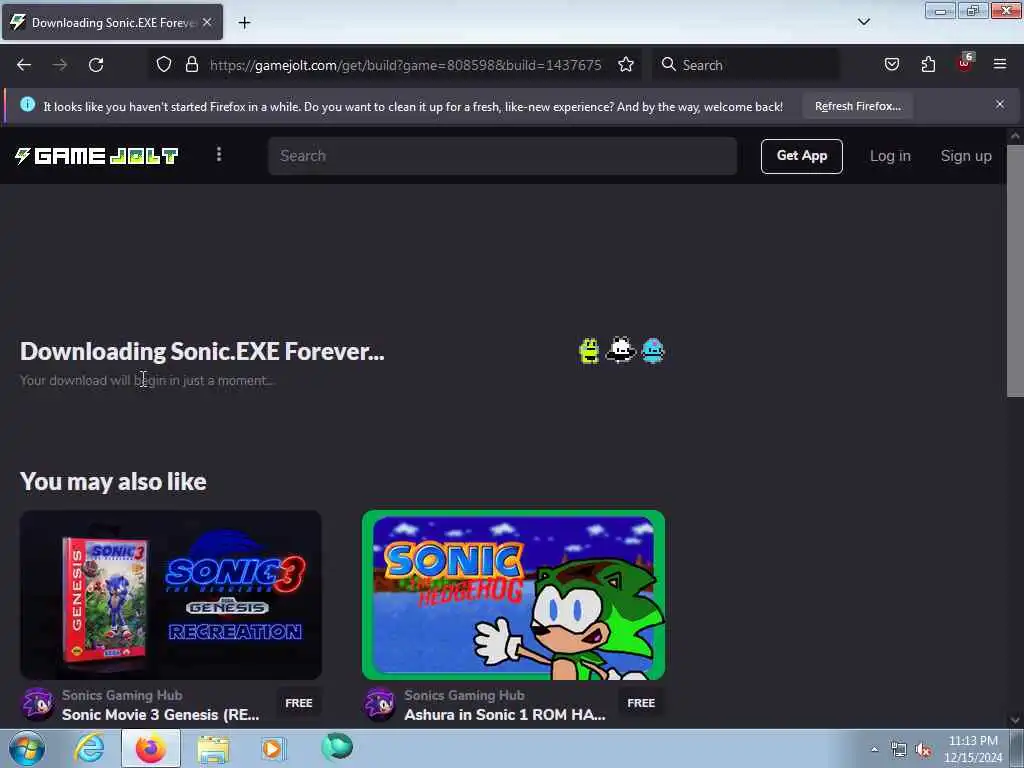Image resolution: width=1024 pixels, height=768 pixels.
Task: Open the uBlock extension icon
Action: pos(965,63)
